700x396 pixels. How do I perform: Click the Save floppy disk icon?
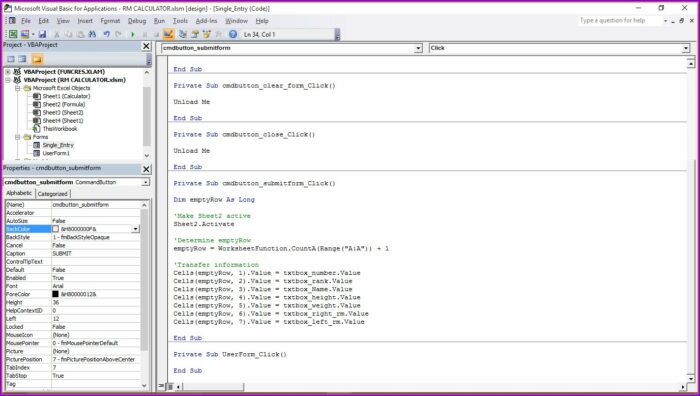tap(42, 34)
